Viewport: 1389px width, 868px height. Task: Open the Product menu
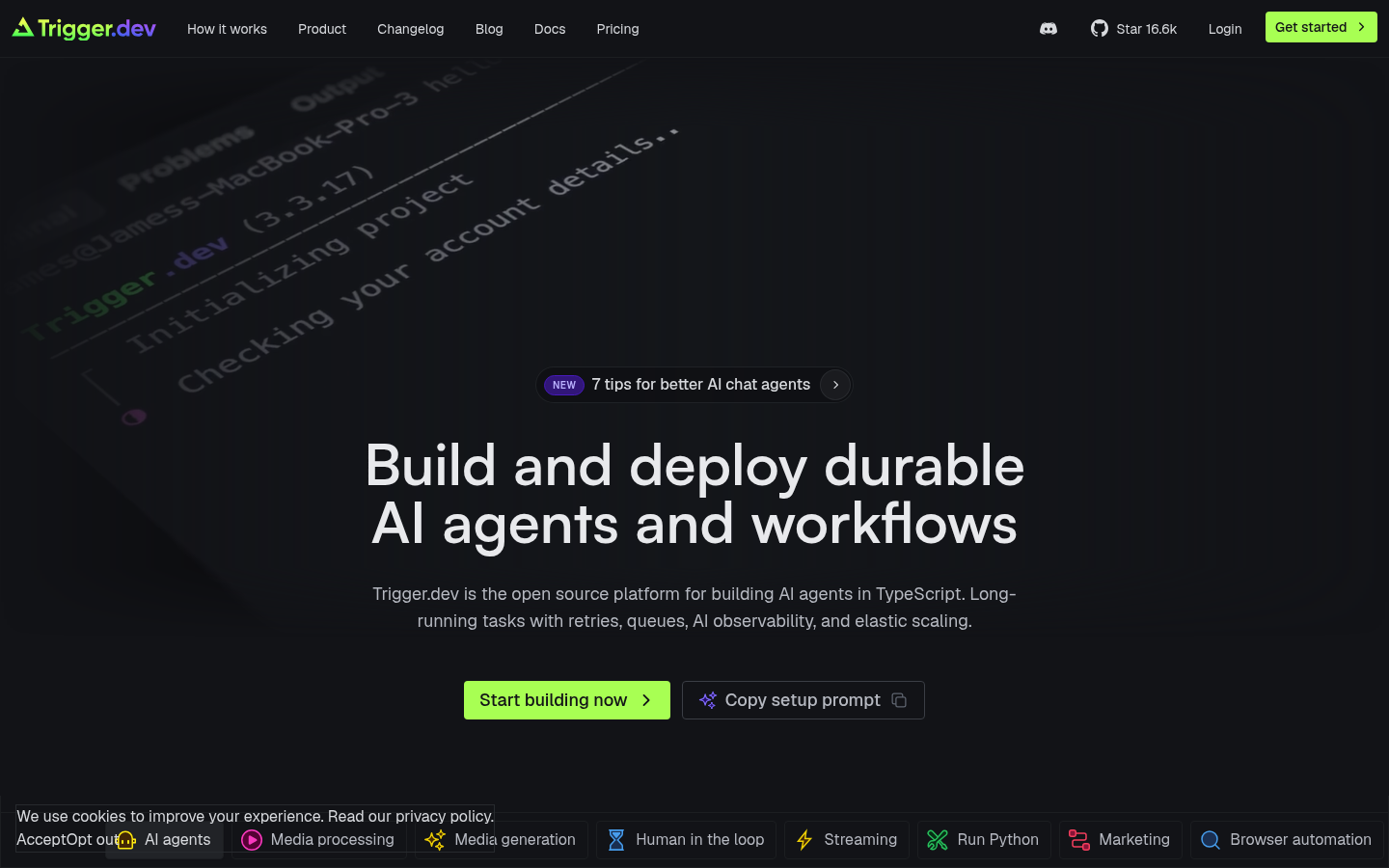point(322,29)
